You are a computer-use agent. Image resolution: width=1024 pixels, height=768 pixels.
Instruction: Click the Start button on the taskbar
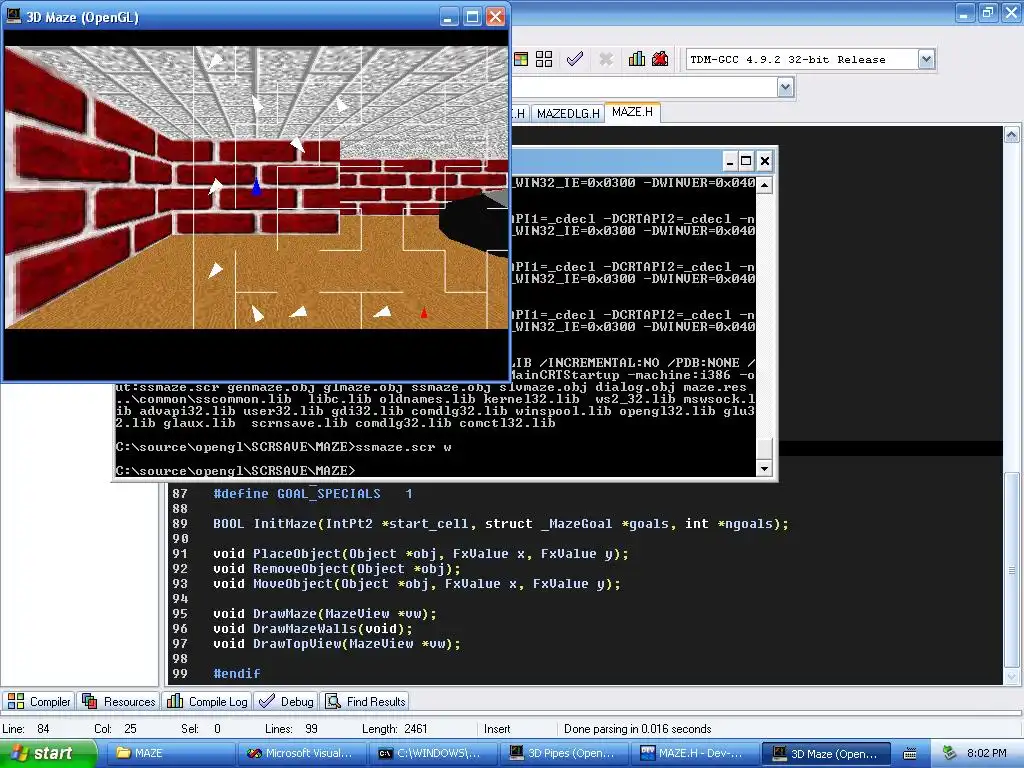tap(47, 753)
